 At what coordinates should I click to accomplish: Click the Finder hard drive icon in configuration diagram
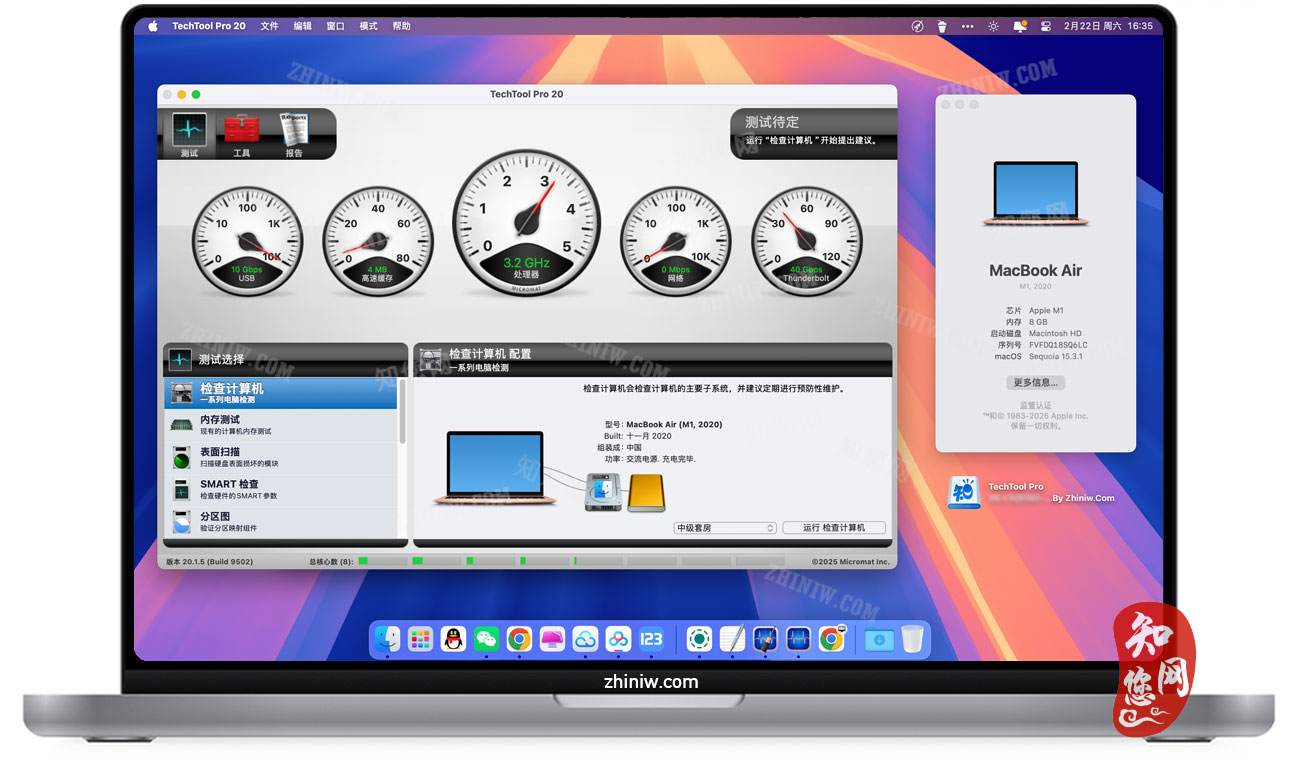(602, 492)
